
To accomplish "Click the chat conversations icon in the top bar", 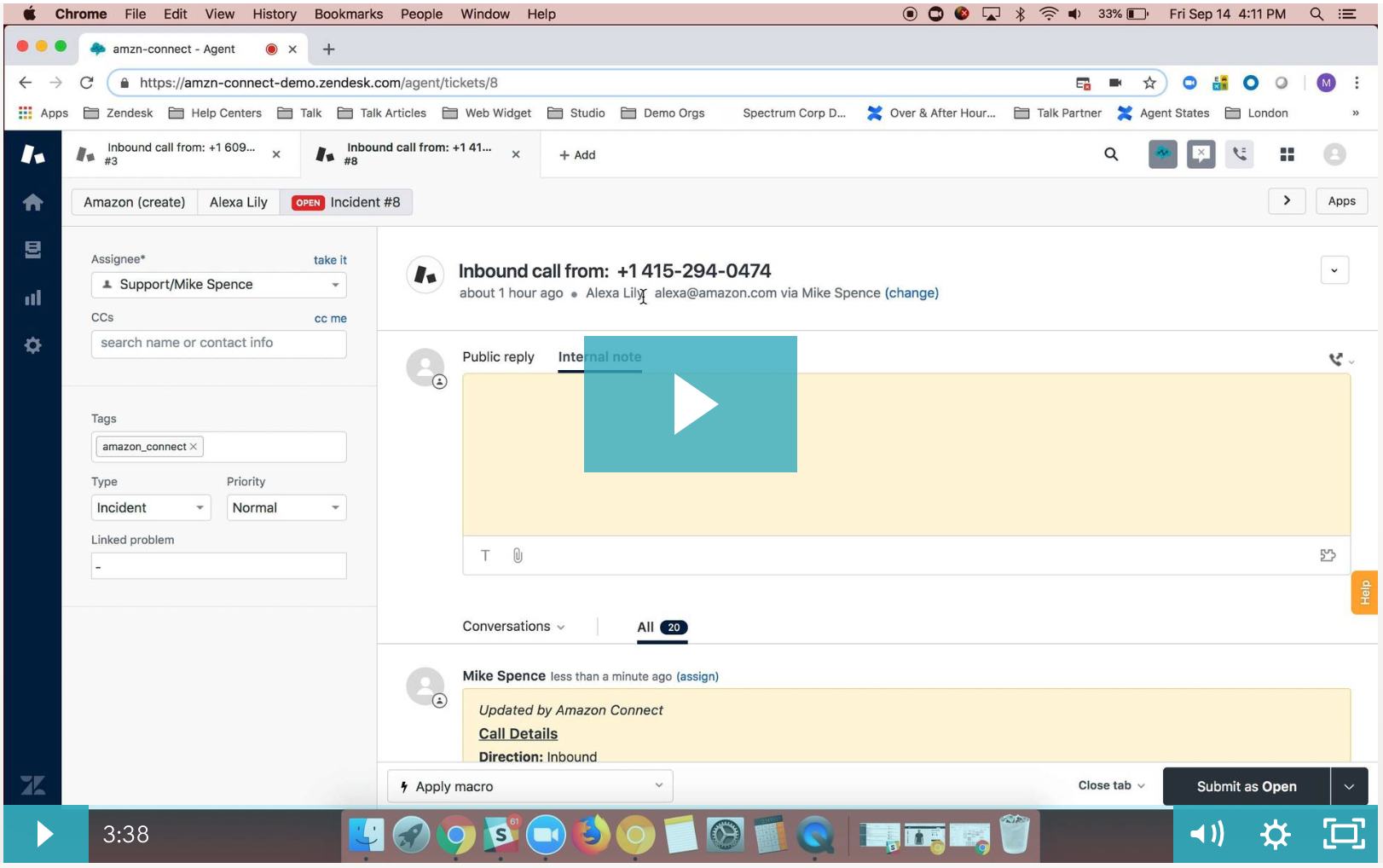I will [x=1201, y=154].
